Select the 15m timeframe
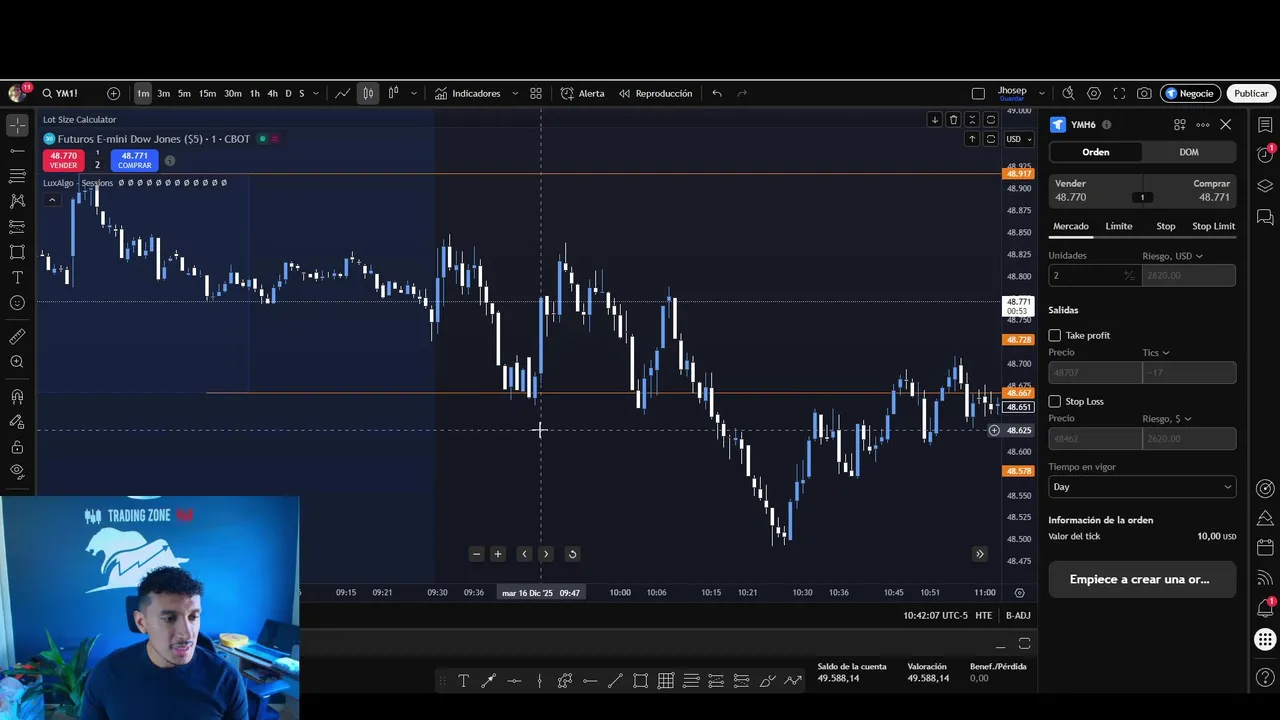Viewport: 1280px width, 720px height. click(x=207, y=93)
